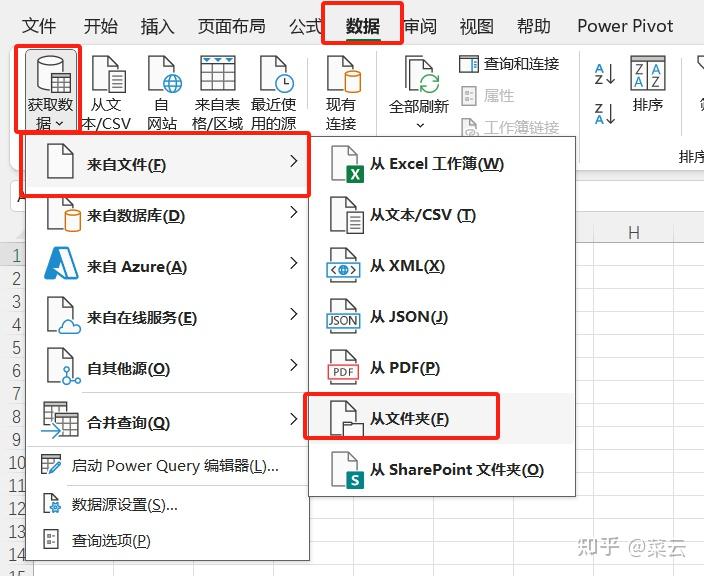Viewport: 704px width, 576px height.
Task: Choose 从文本/CSV (T) in submenu
Action: 442,215
